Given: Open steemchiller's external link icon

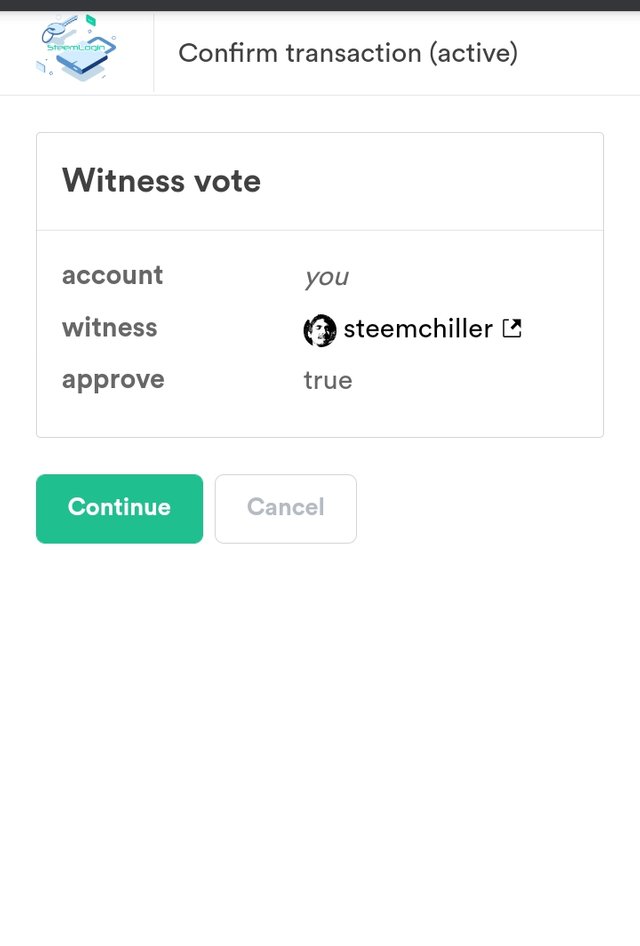Looking at the screenshot, I should click(x=512, y=329).
